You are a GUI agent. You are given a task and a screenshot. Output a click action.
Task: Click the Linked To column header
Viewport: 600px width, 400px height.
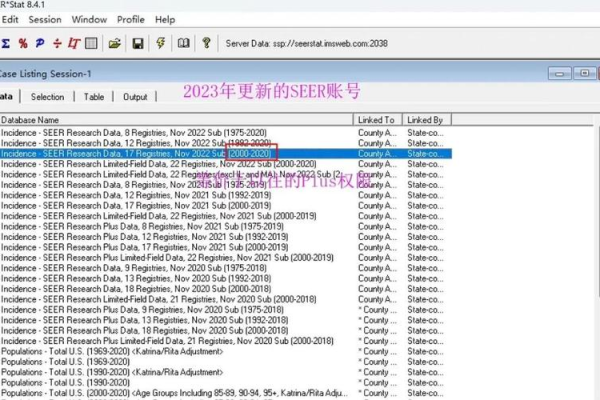click(377, 120)
